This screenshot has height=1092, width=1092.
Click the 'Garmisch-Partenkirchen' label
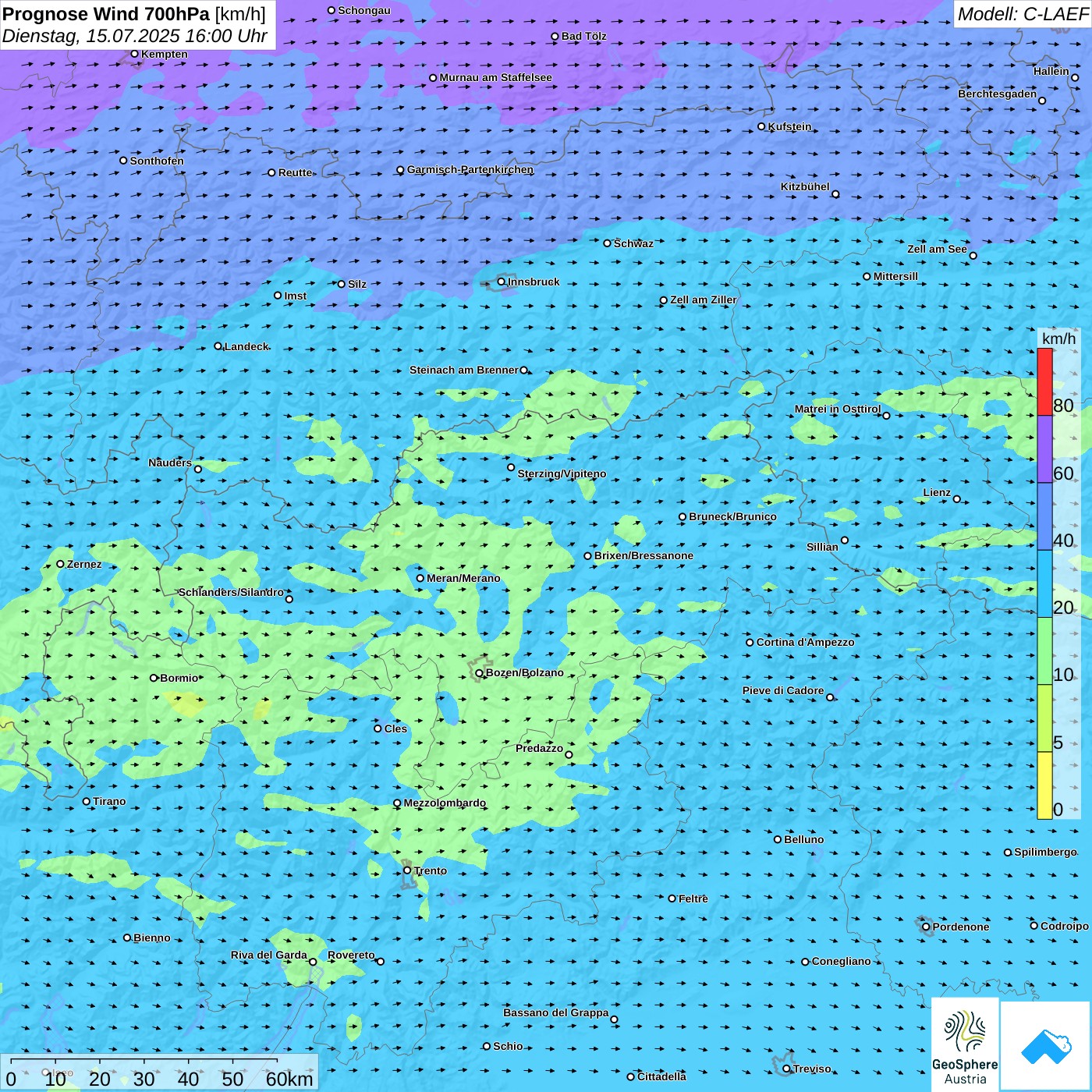(470, 169)
